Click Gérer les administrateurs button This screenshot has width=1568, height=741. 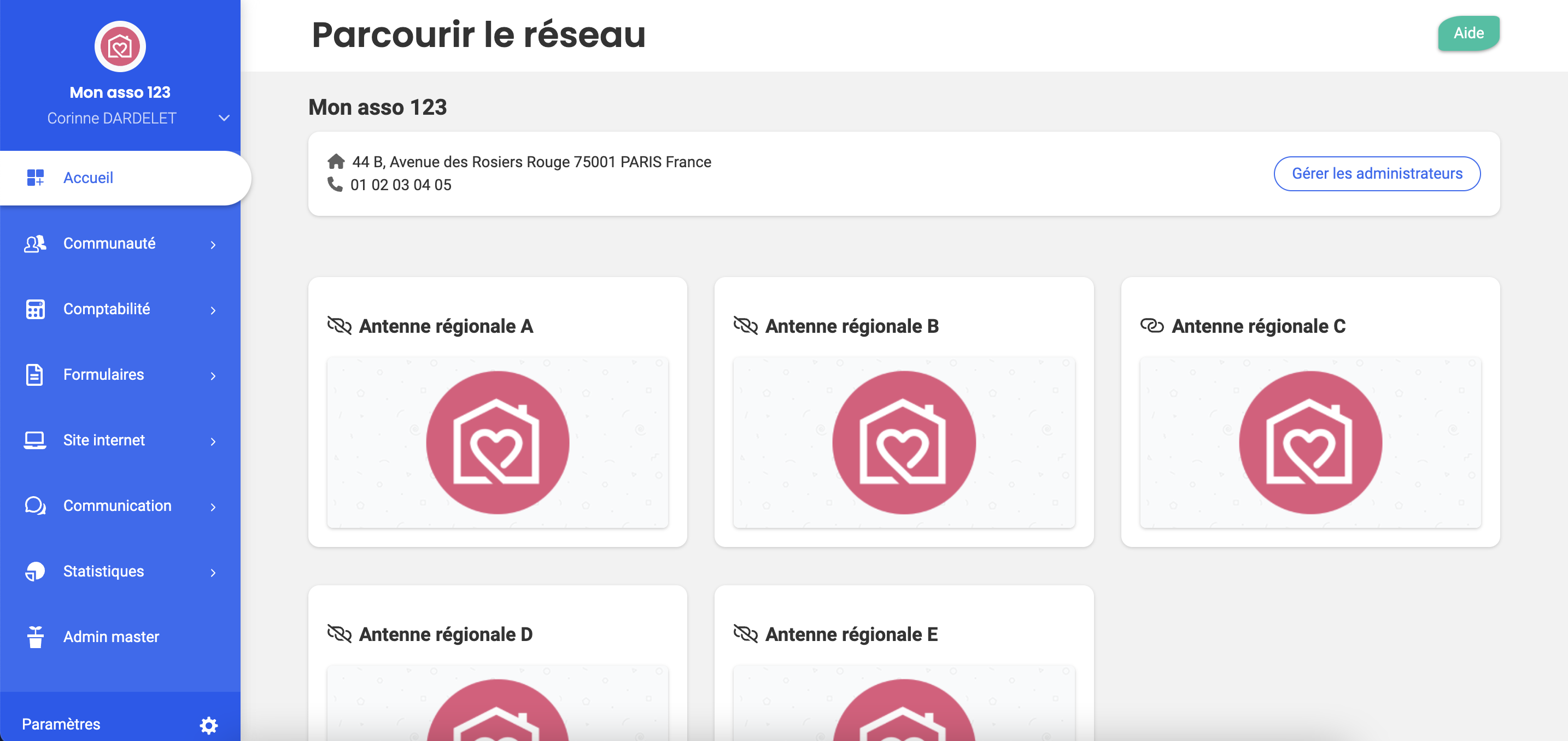pos(1377,173)
